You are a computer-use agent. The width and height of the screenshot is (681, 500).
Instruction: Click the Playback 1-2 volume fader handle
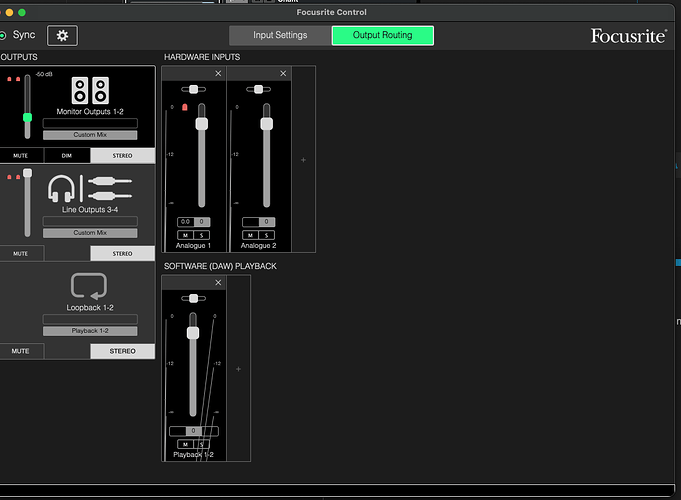pos(193,333)
